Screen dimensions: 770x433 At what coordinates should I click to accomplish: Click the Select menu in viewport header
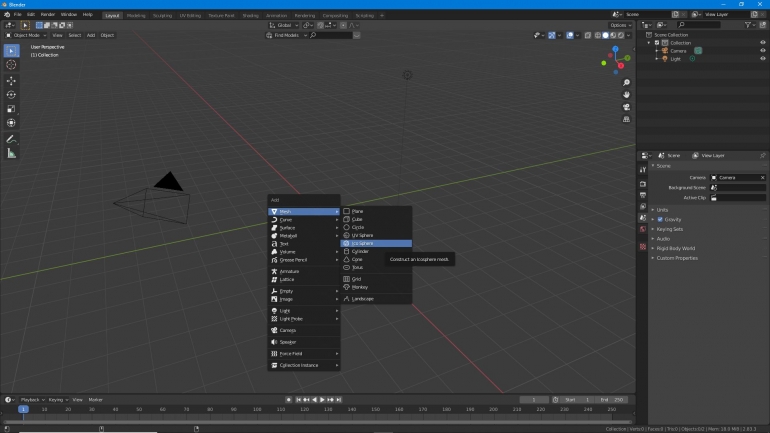75,35
